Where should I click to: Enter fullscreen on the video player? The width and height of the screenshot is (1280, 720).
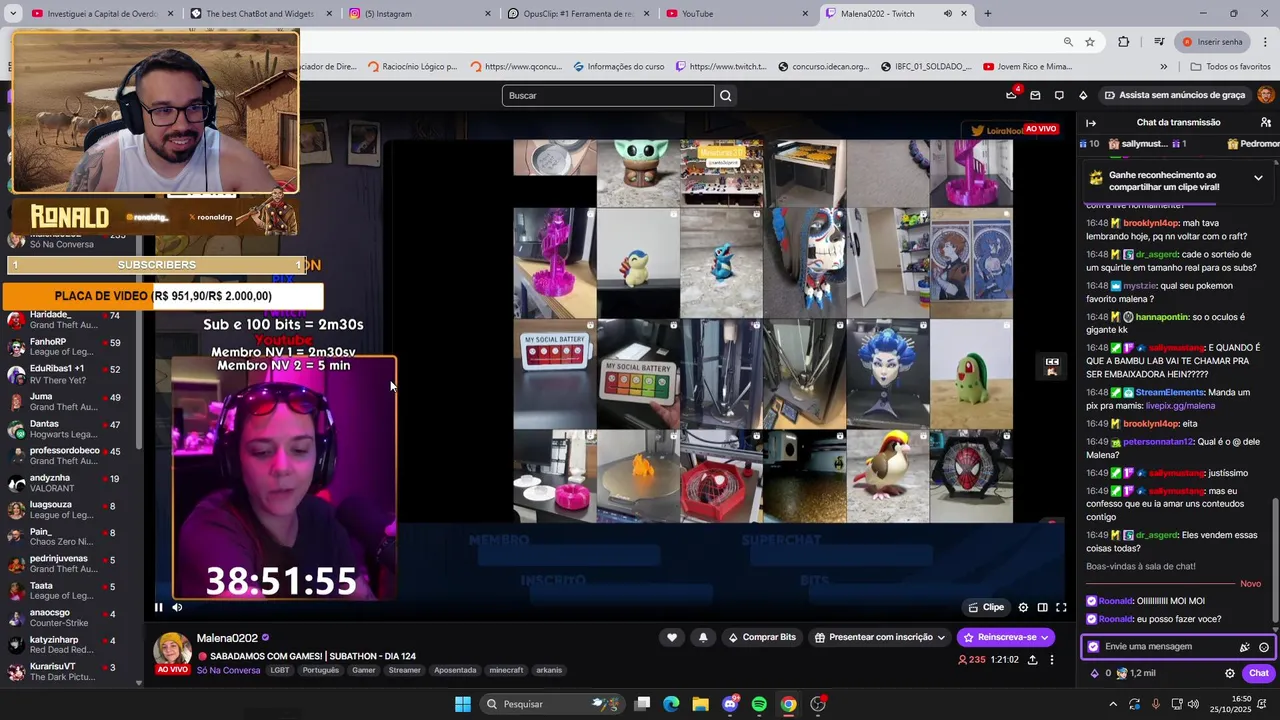pos(1061,607)
